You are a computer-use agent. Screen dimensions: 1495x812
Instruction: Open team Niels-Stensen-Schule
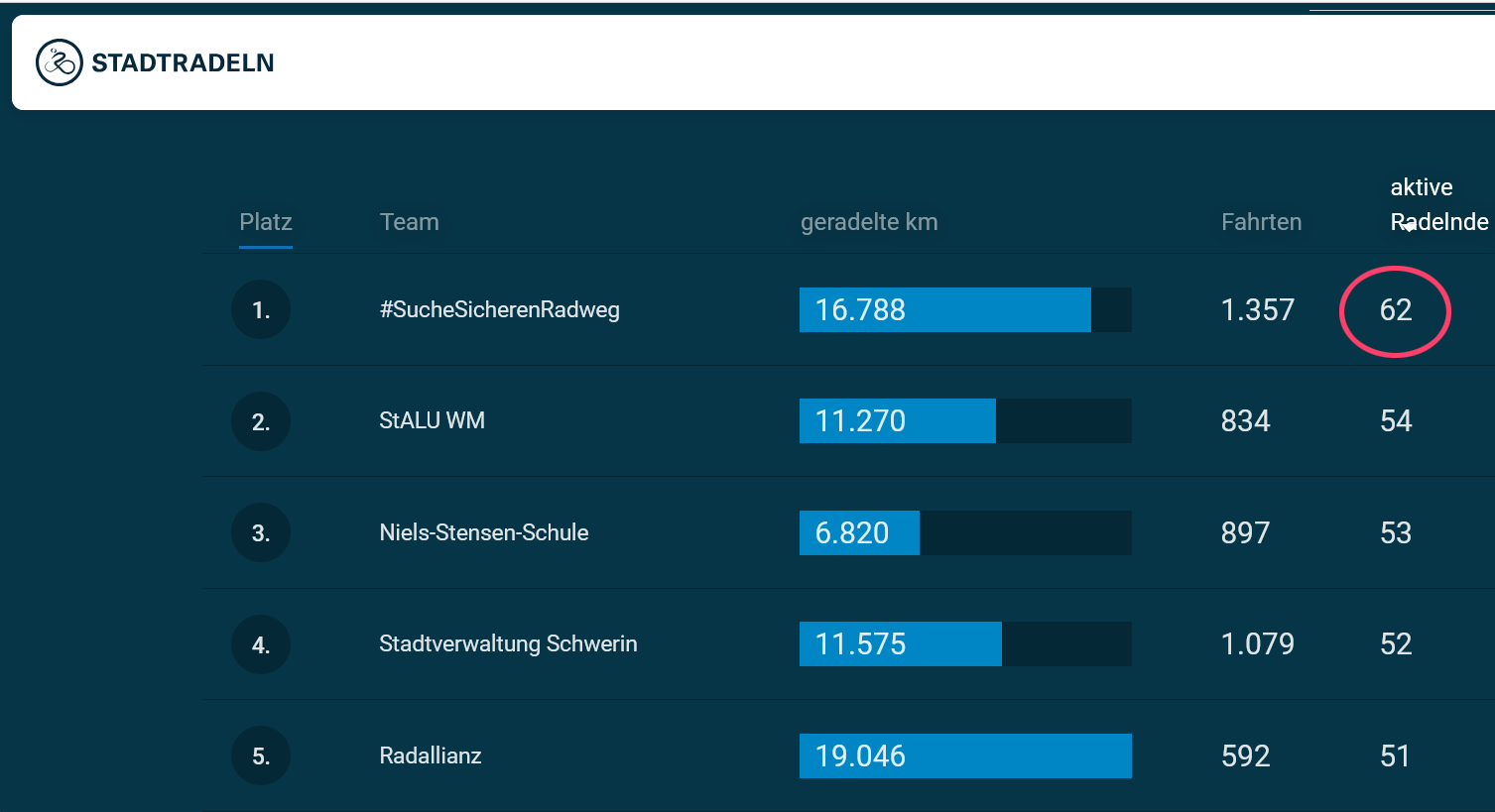click(x=484, y=532)
